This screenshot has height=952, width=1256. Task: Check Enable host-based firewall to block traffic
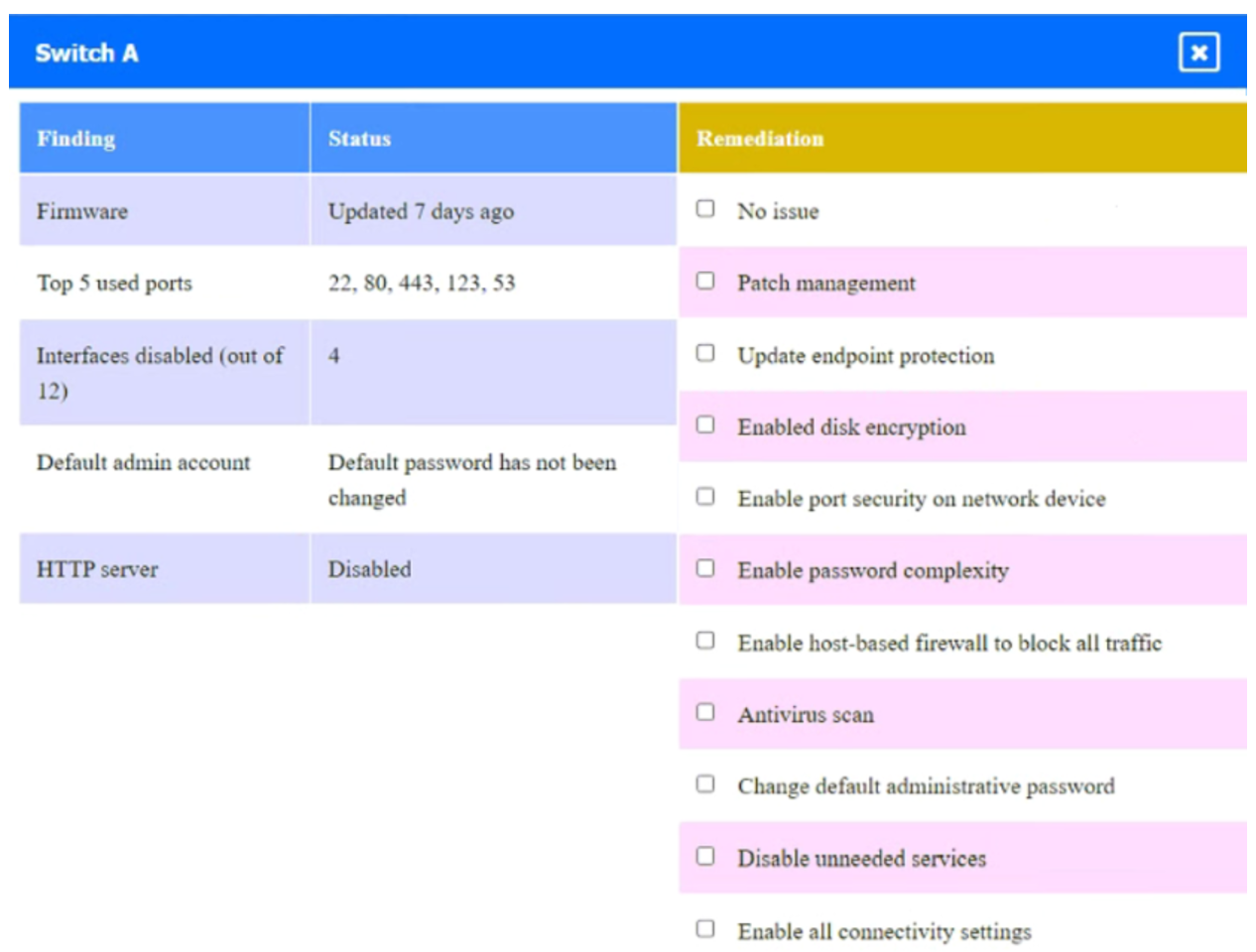[705, 641]
